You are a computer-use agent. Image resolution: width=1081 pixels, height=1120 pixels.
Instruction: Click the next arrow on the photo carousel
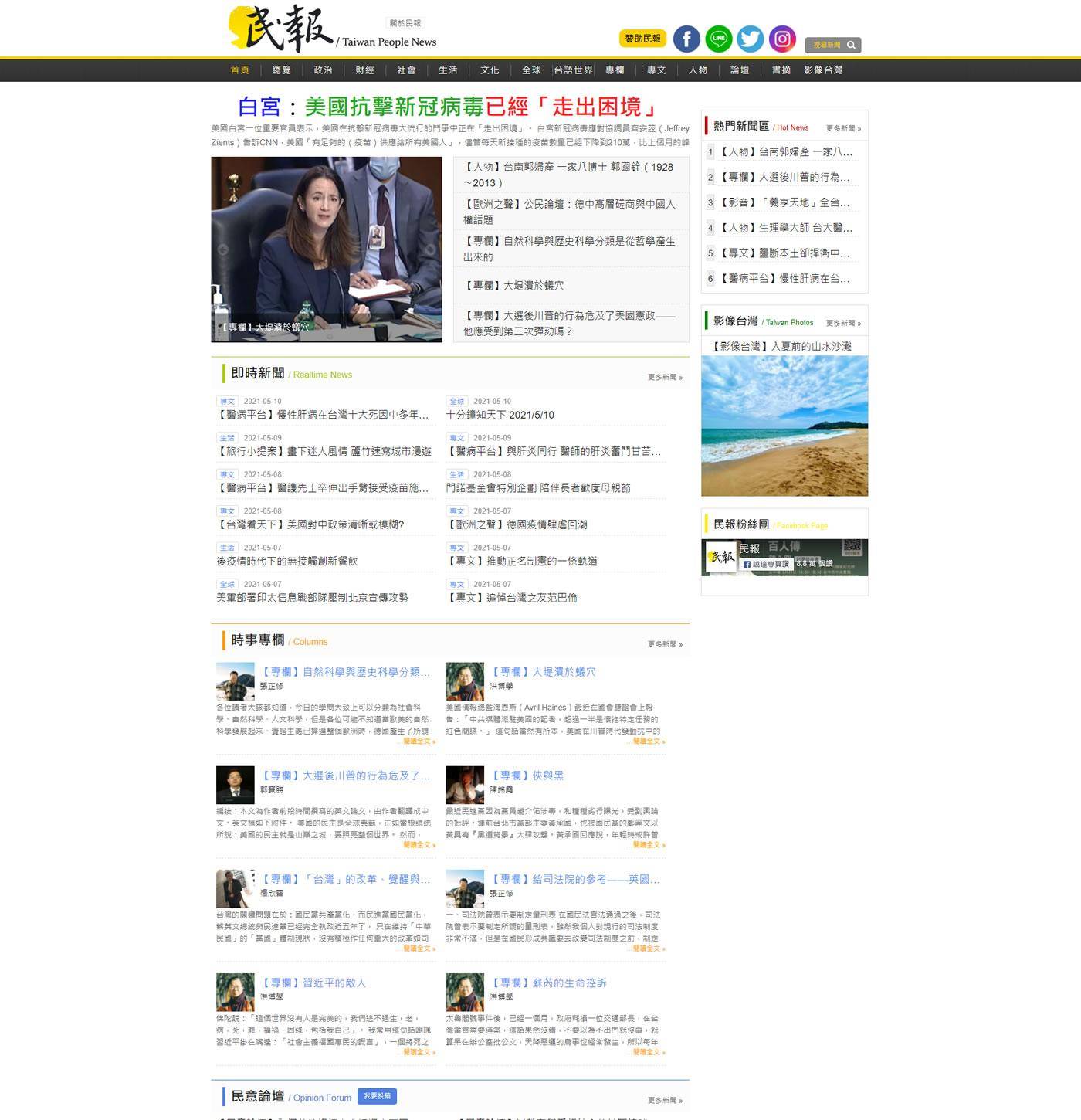[x=431, y=249]
